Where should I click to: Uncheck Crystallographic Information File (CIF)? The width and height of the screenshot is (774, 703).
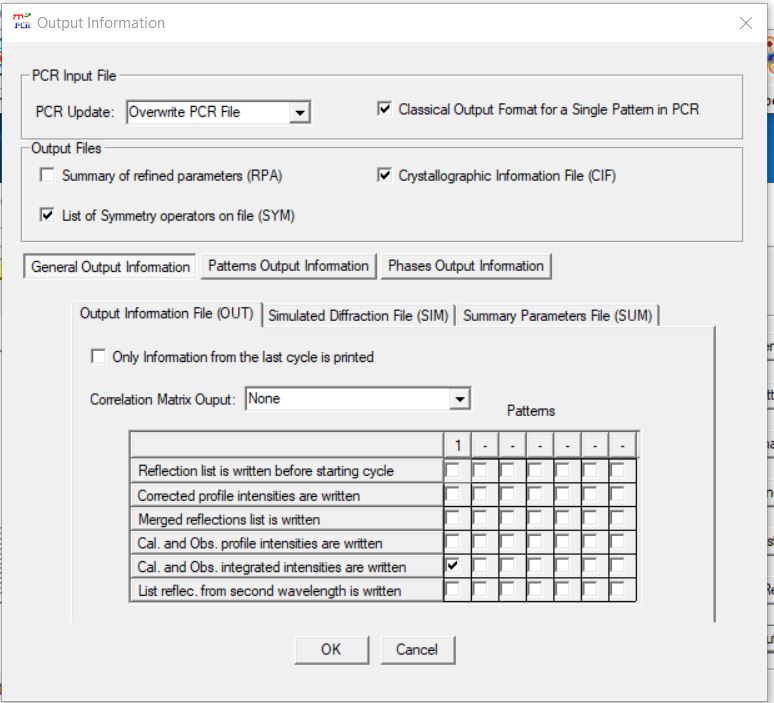coord(385,176)
